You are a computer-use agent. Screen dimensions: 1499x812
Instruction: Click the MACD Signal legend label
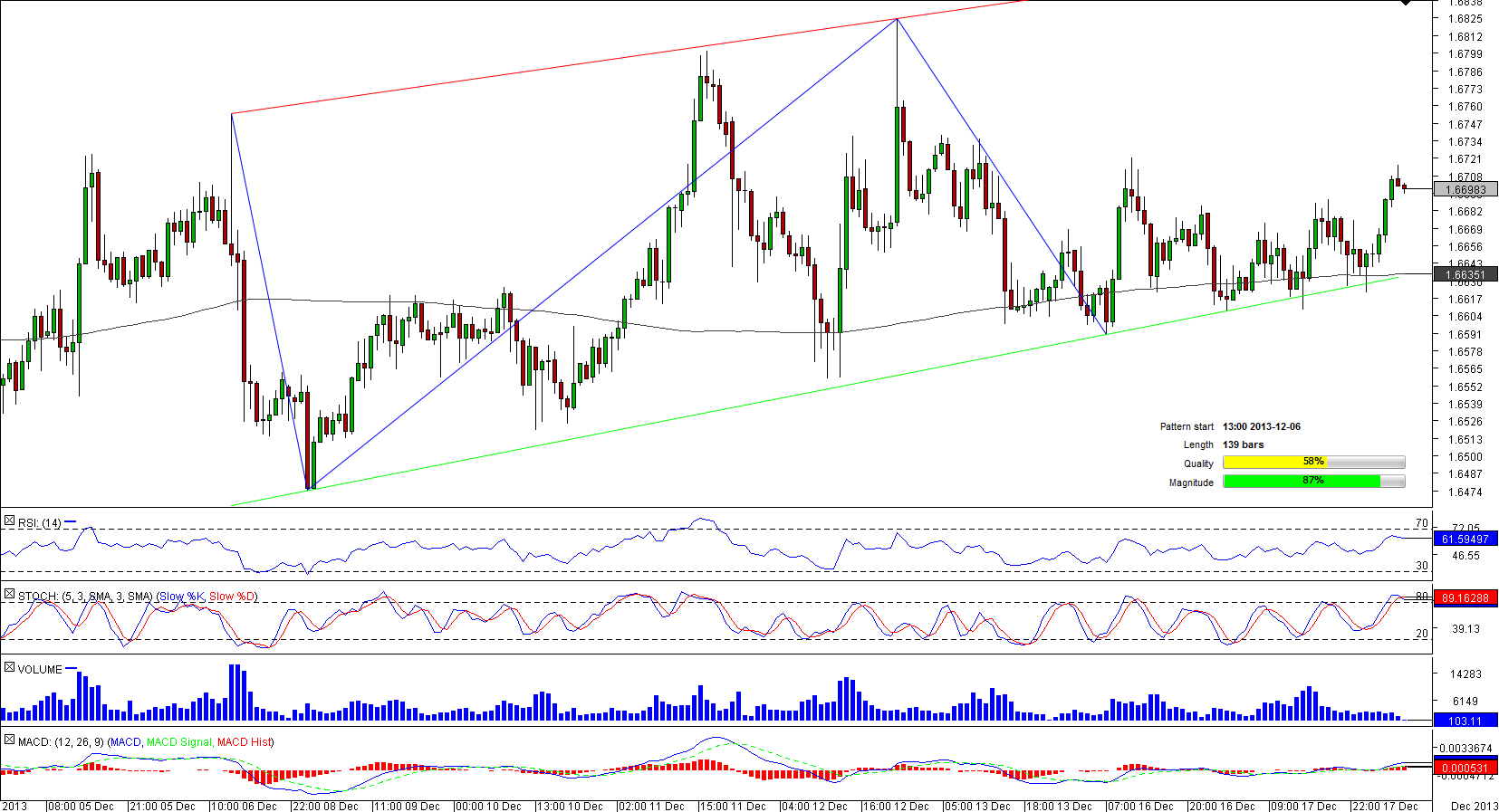coord(179,742)
